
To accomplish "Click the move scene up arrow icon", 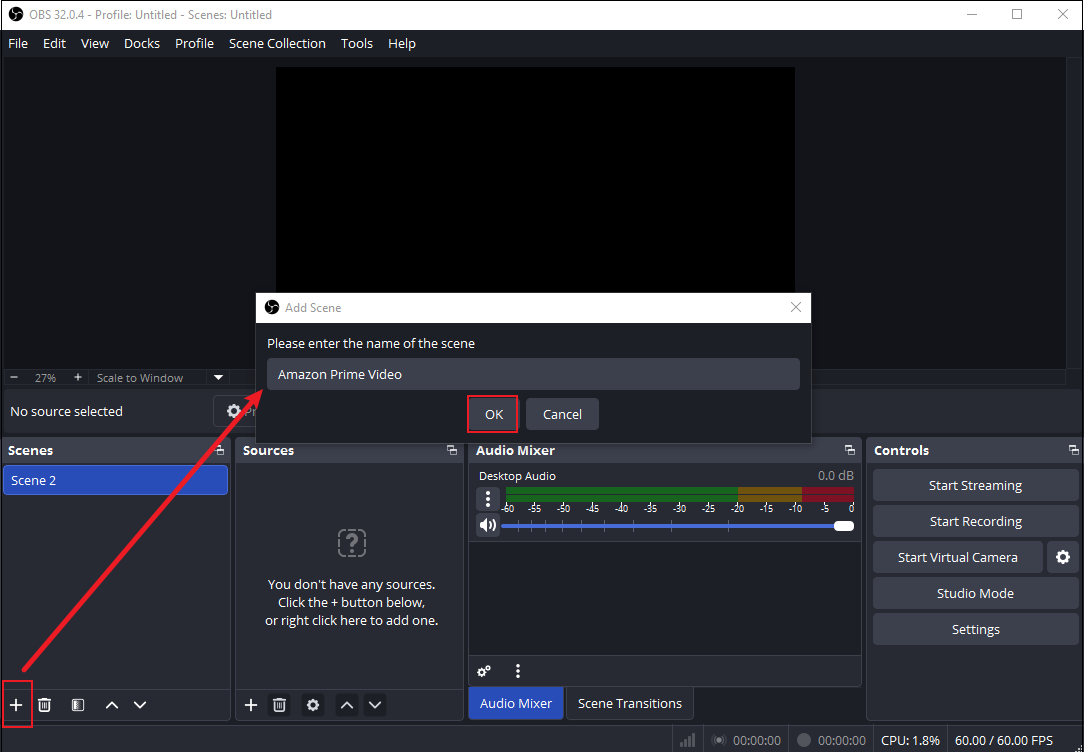I will coord(111,704).
